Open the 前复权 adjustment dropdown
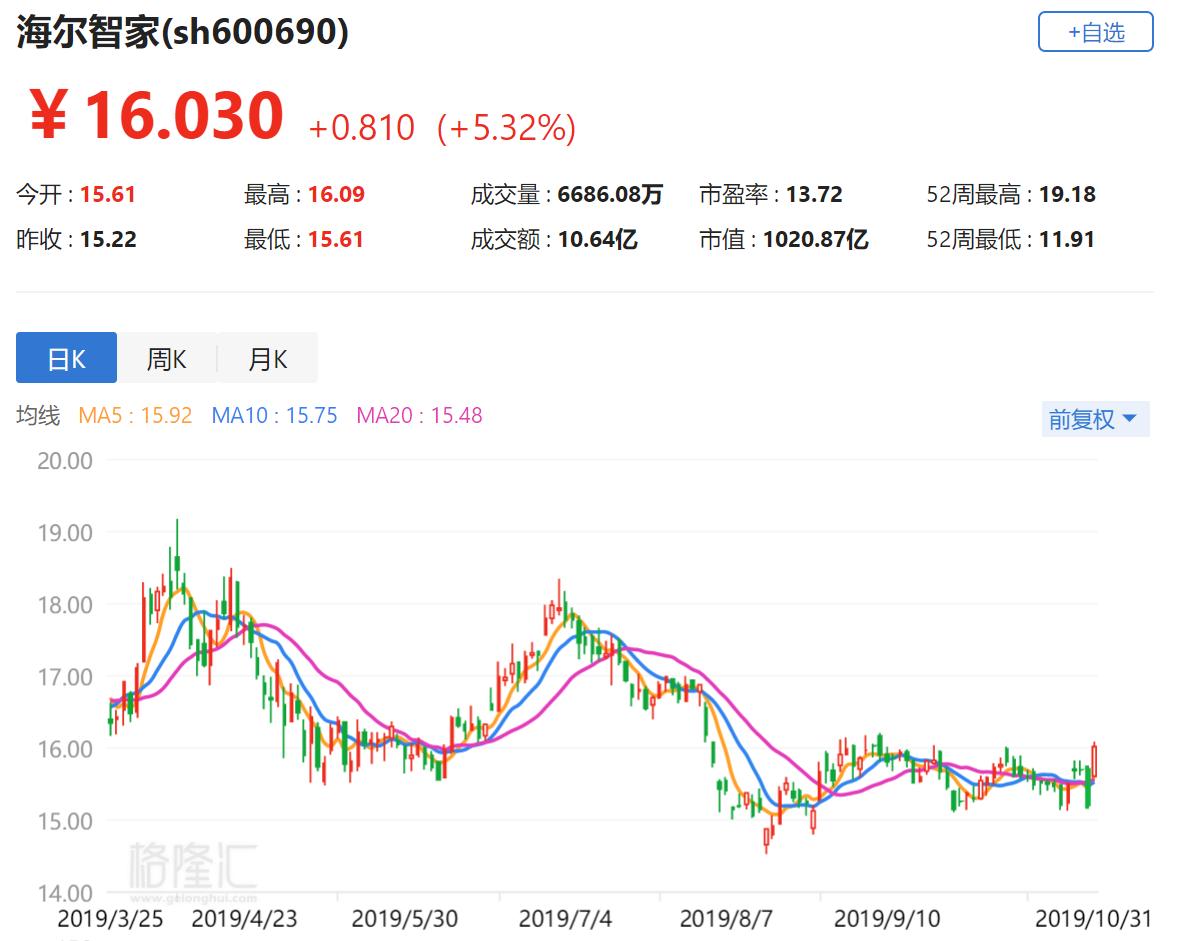The width and height of the screenshot is (1197, 941). (x=1095, y=419)
